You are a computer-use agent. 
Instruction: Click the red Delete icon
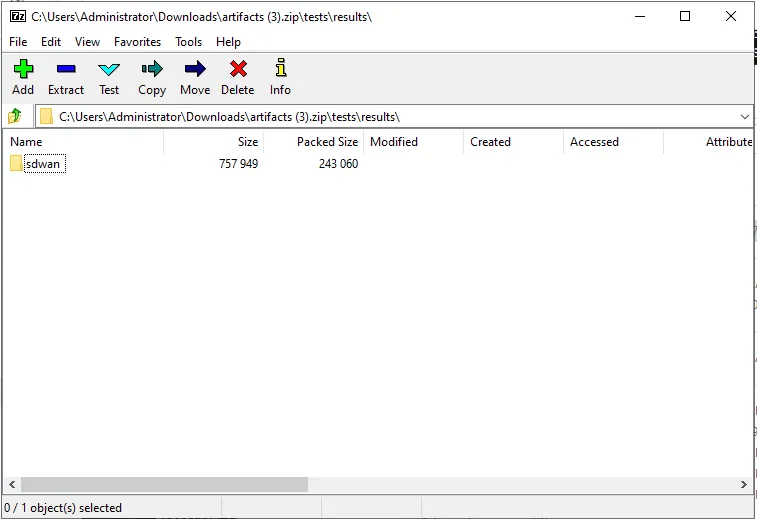[237, 70]
